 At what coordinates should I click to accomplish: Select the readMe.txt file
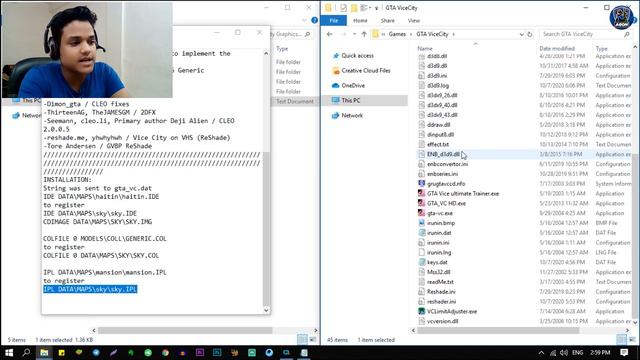pyautogui.click(x=440, y=282)
